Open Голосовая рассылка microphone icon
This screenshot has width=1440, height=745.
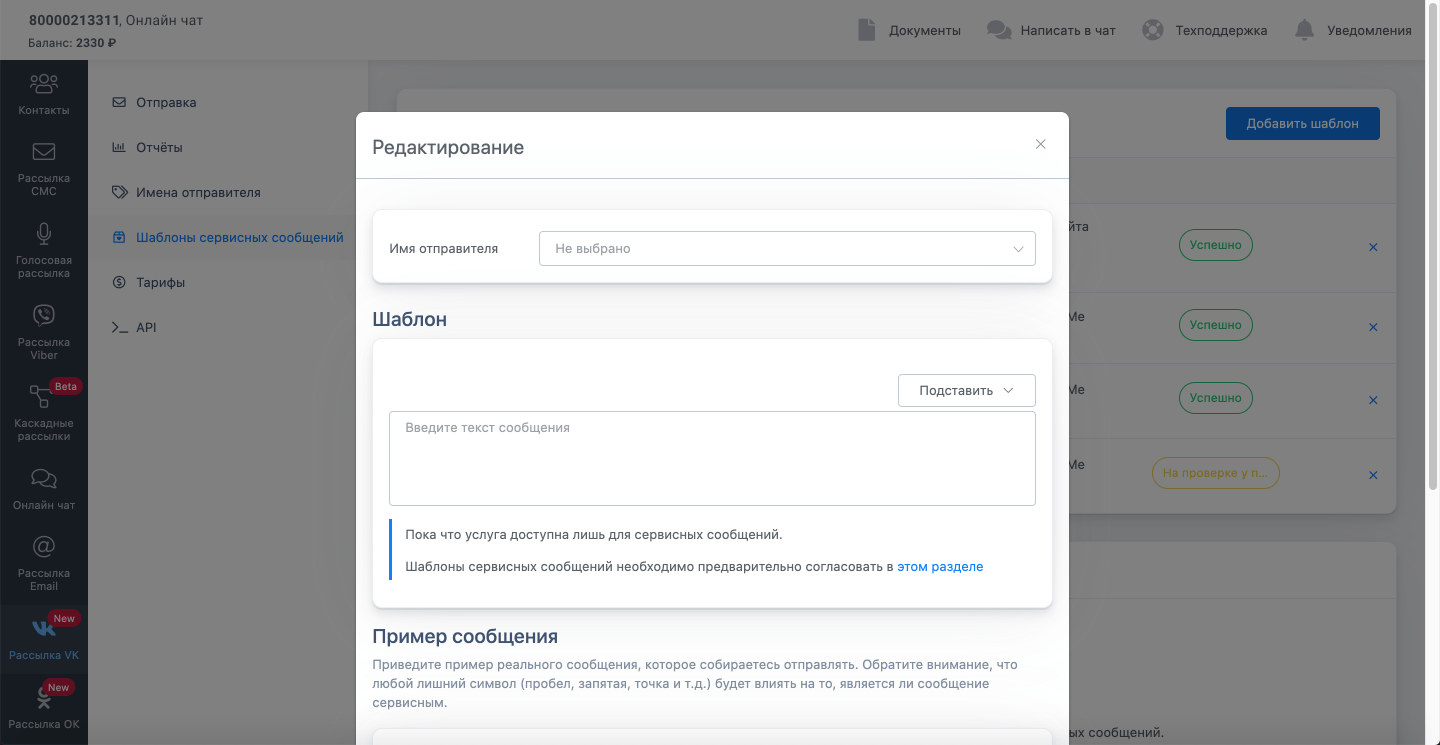tap(44, 234)
